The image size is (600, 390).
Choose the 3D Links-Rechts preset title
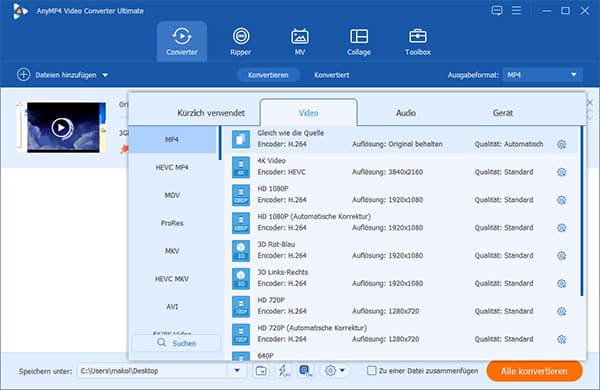(282, 272)
